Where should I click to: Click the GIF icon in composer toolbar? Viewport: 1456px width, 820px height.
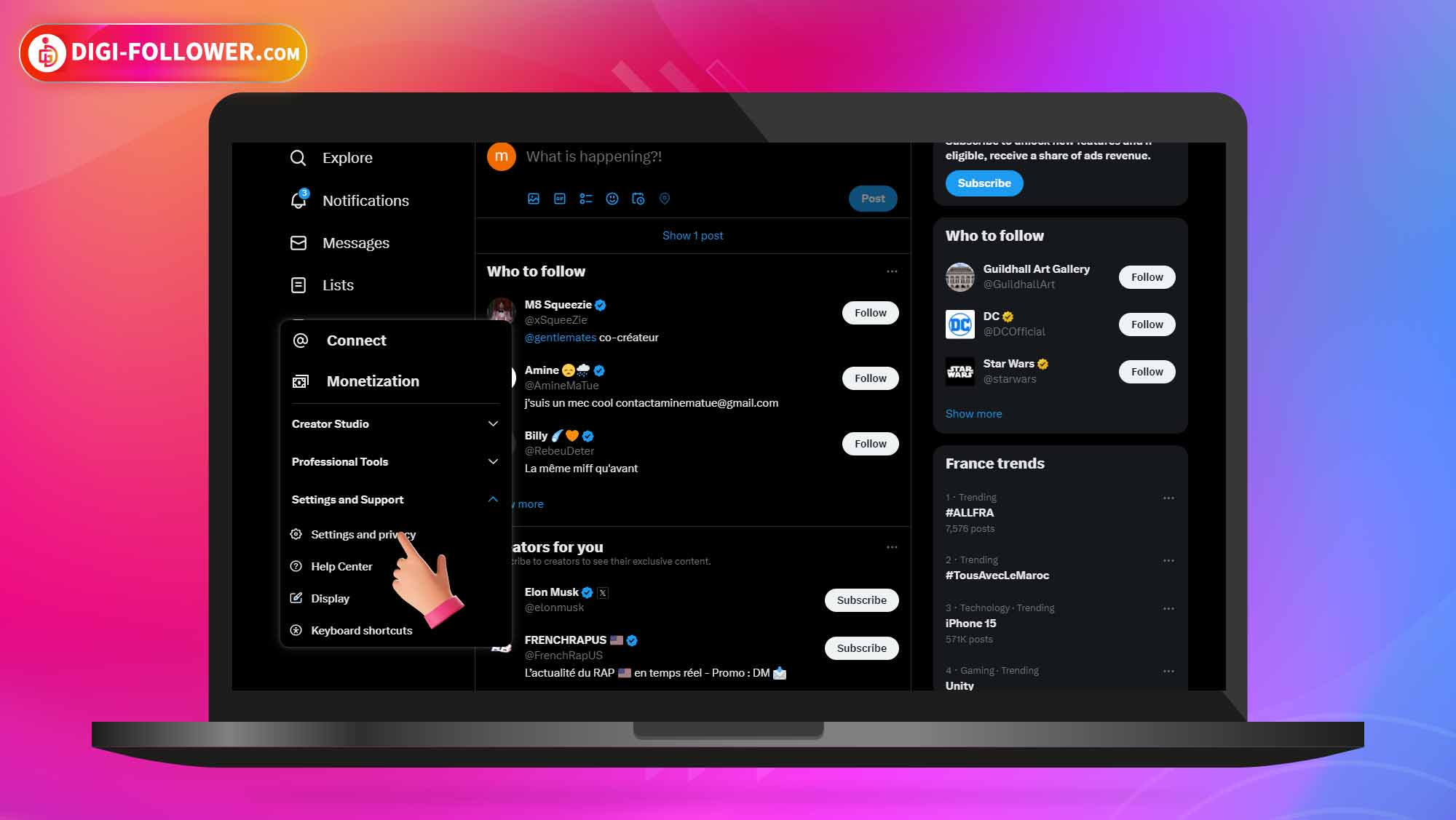pos(558,198)
